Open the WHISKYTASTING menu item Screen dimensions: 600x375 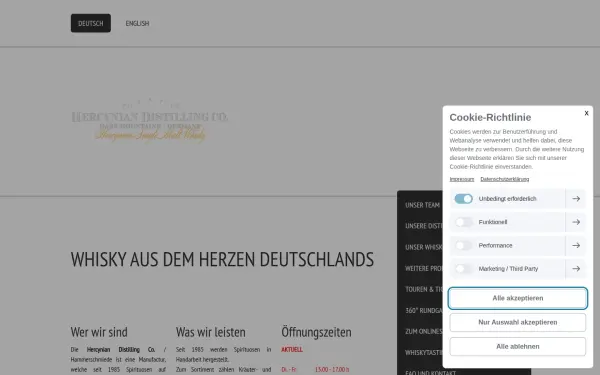point(424,352)
